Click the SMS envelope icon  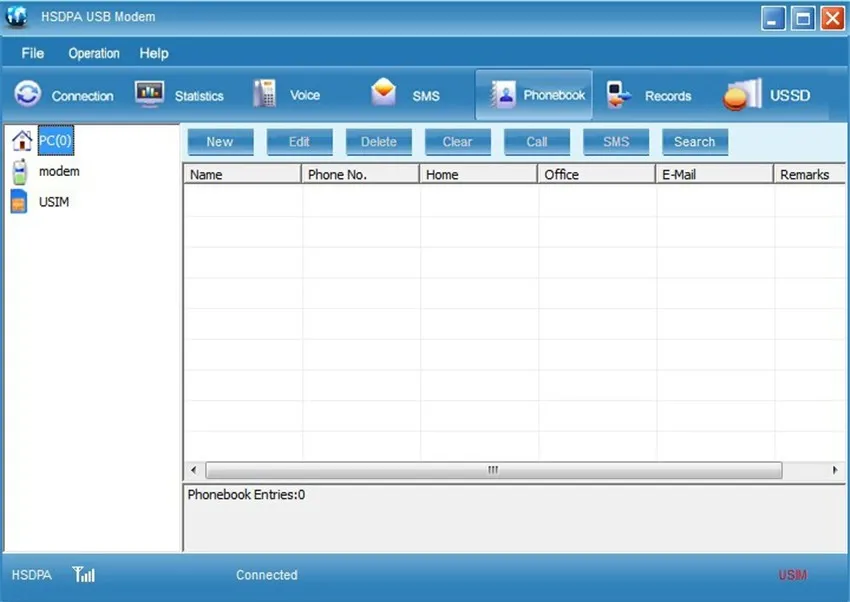pos(384,92)
